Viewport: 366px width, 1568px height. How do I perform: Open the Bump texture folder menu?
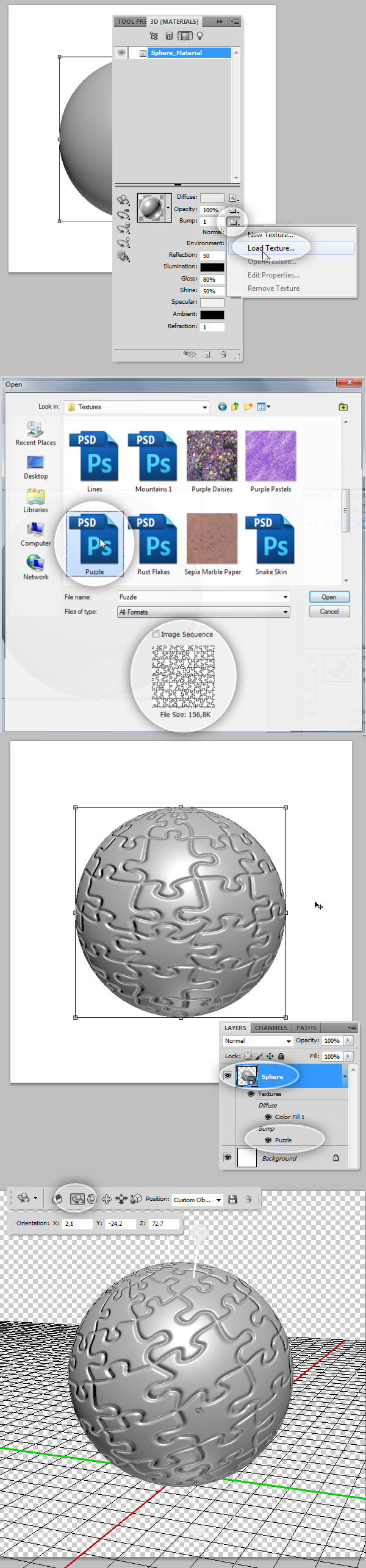(232, 222)
